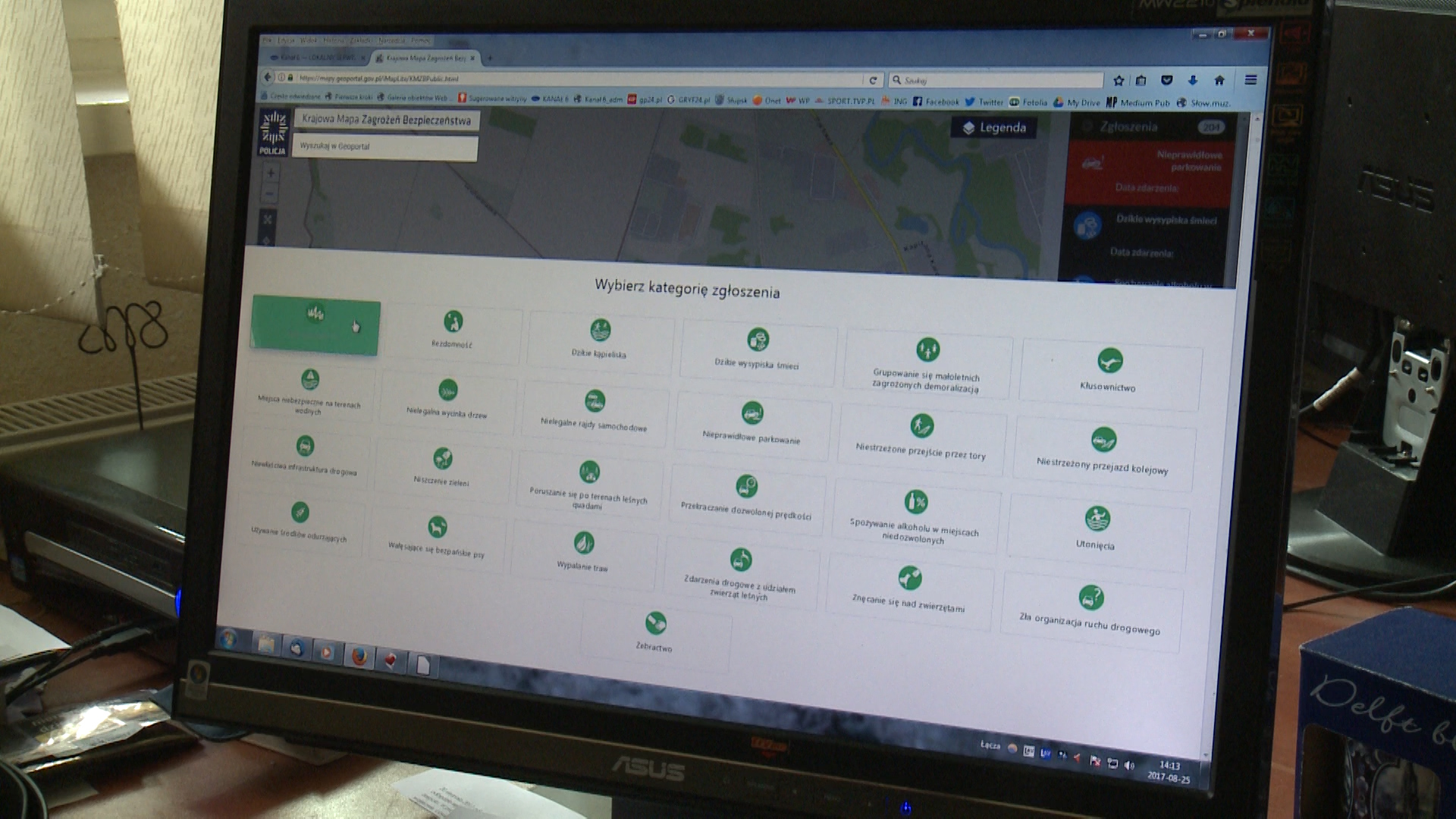The image size is (1456, 819).
Task: Open the Twitter bookmark
Action: (984, 102)
